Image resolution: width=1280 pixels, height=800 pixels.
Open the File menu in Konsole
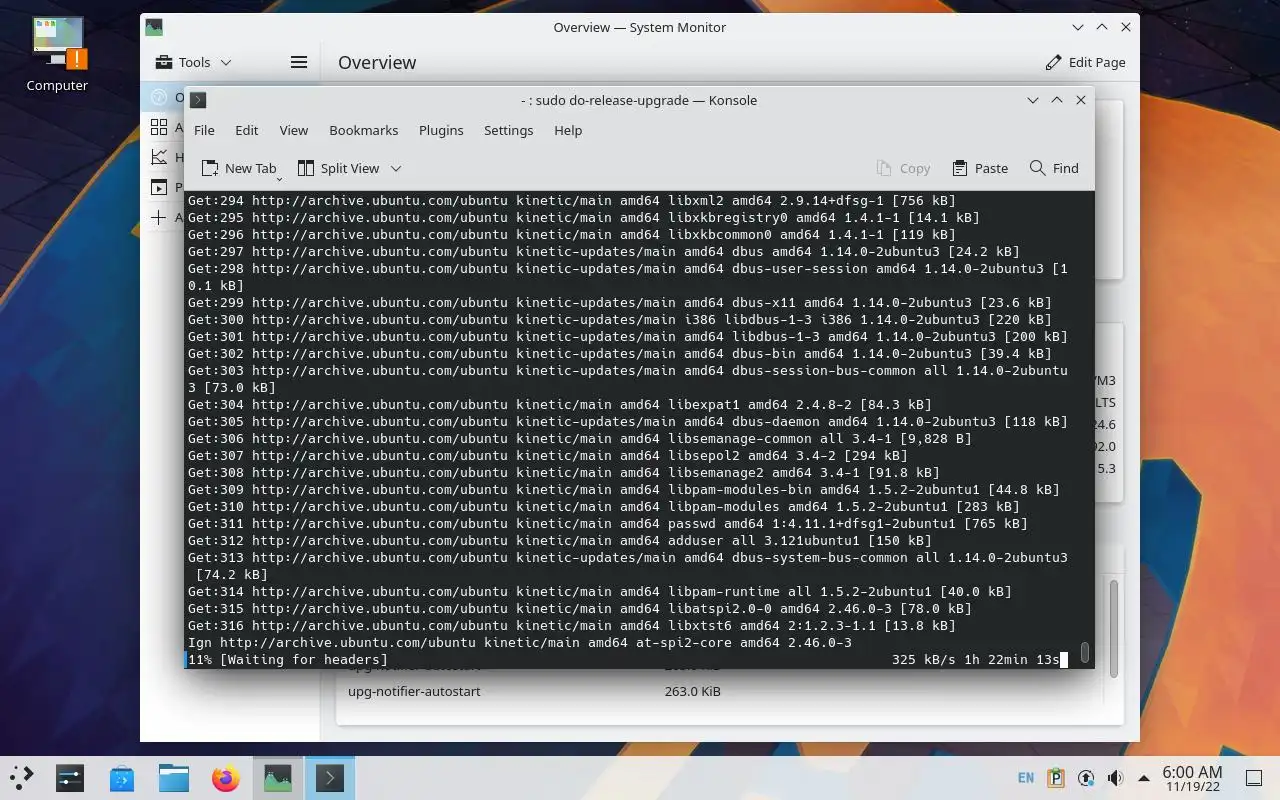pos(204,130)
